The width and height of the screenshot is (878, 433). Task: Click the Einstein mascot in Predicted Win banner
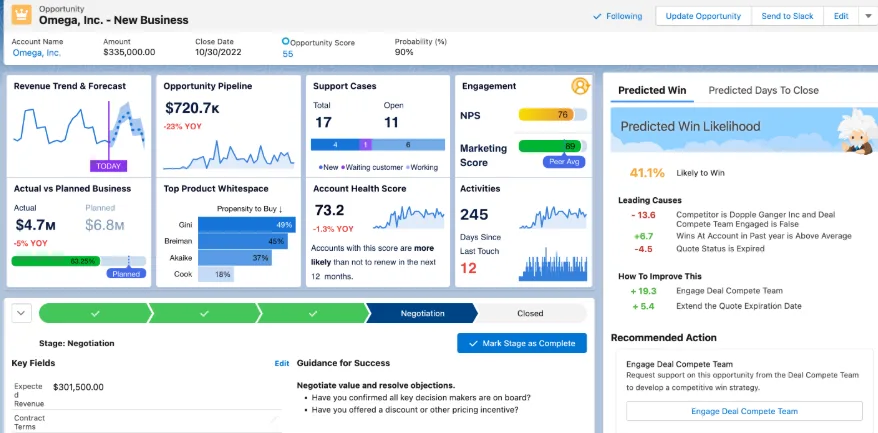point(856,131)
